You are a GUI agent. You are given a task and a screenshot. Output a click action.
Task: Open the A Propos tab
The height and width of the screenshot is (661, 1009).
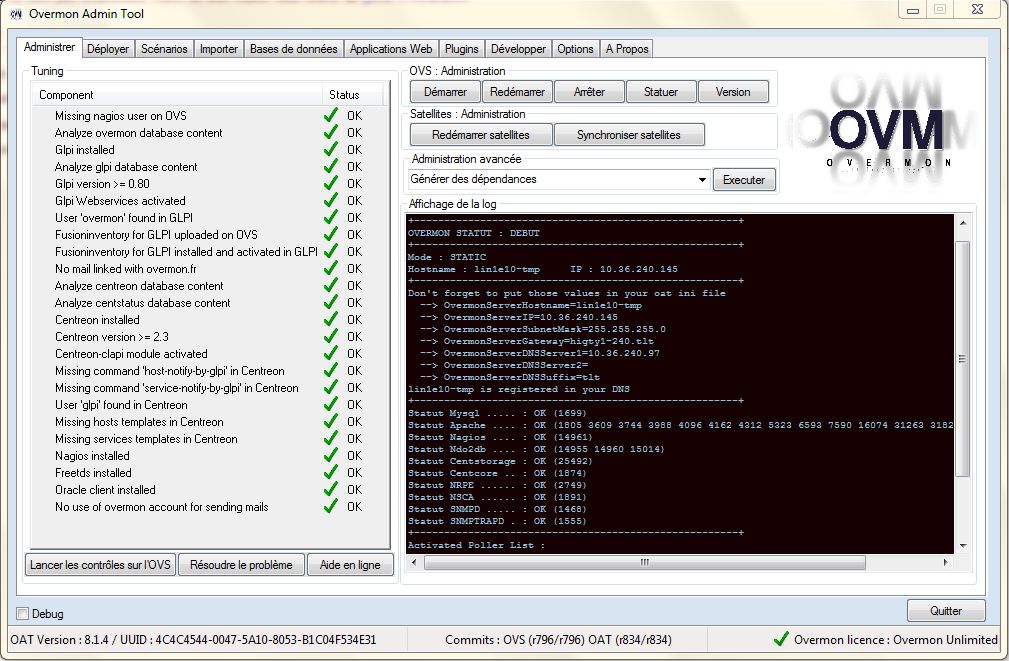tap(627, 49)
